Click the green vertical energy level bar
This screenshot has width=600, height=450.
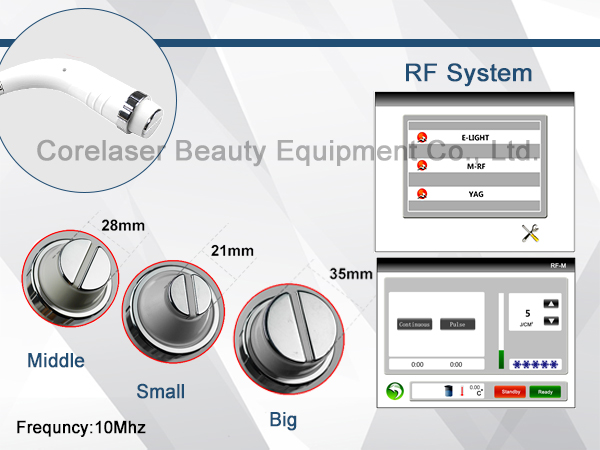500,357
